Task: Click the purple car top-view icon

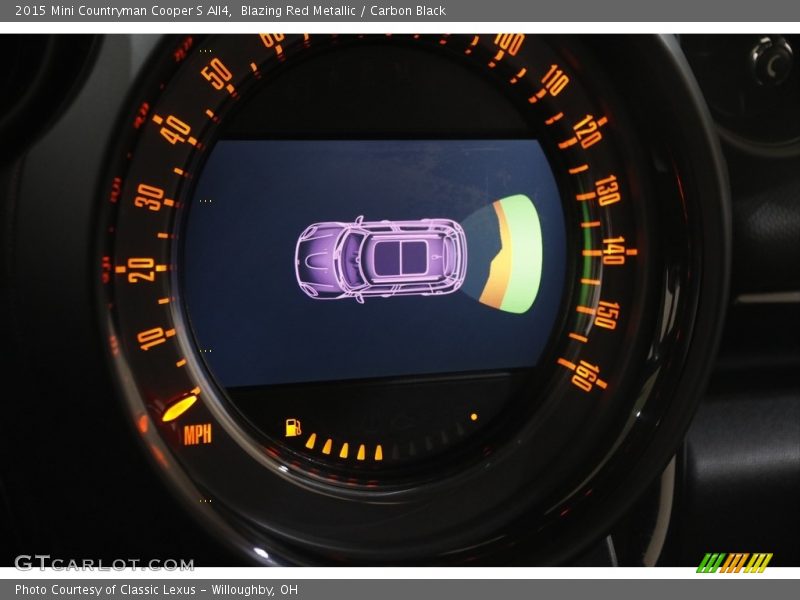Action: click(x=380, y=258)
